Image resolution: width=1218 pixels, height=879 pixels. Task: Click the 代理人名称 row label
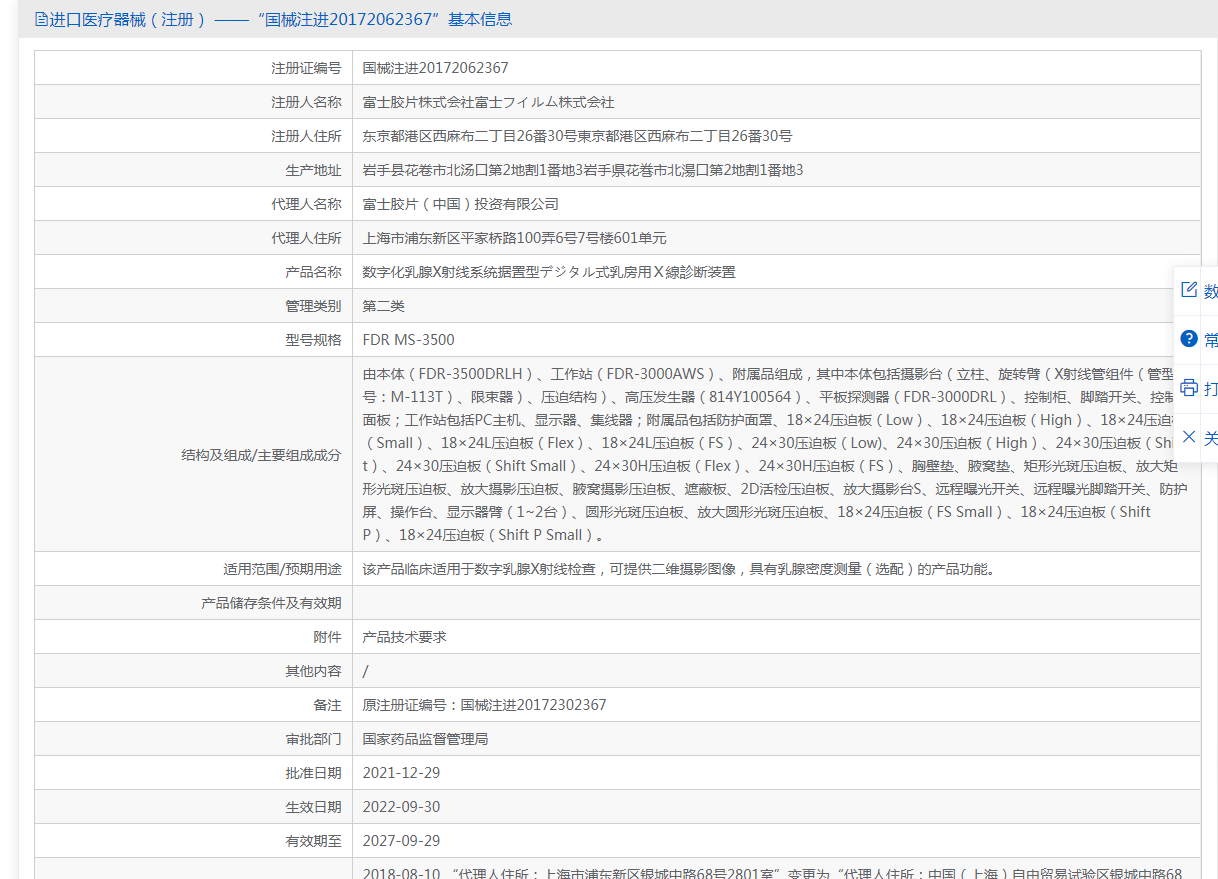pos(306,204)
